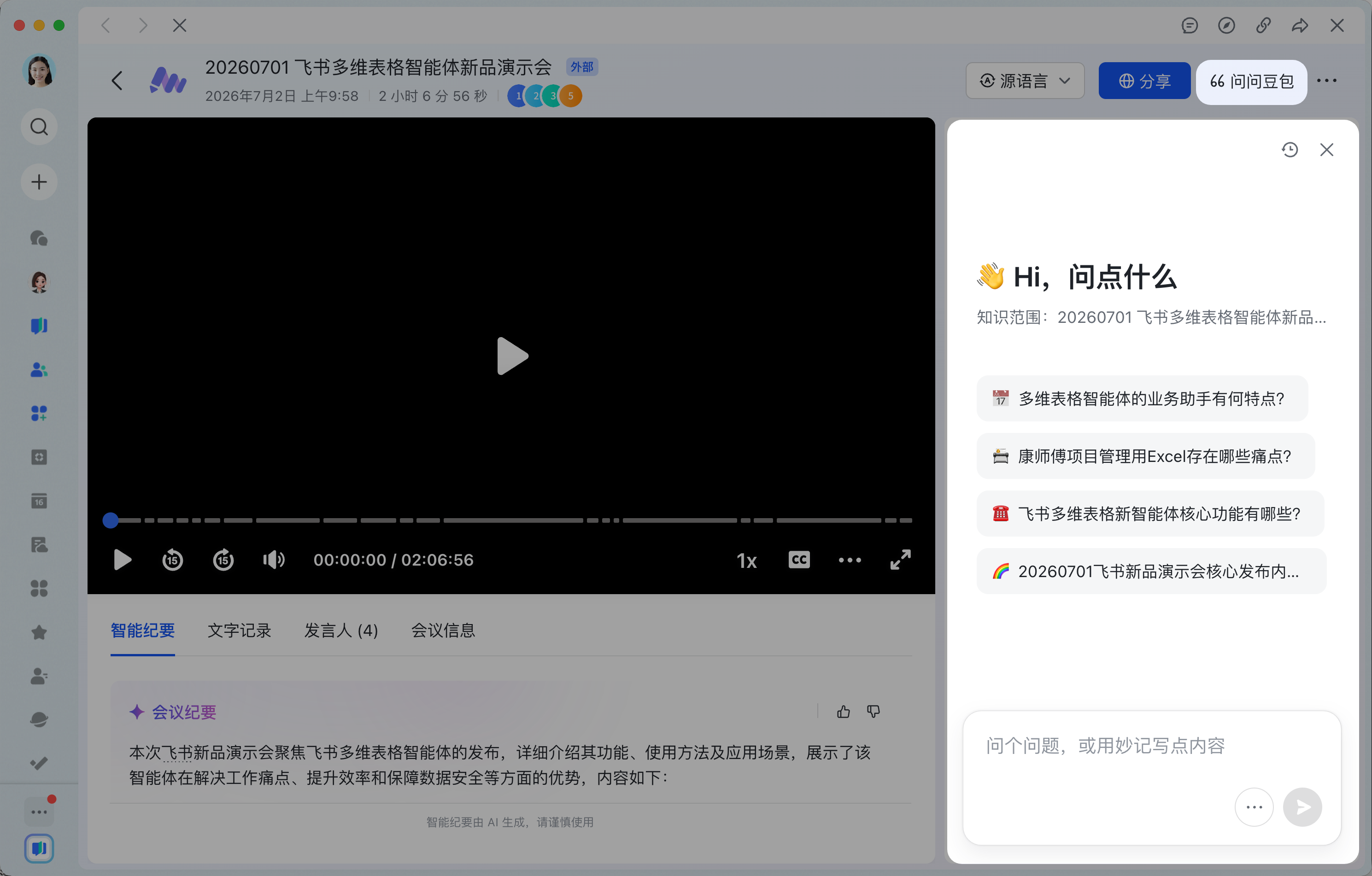Image resolution: width=1372 pixels, height=876 pixels.
Task: Open video more options ellipsis
Action: (x=850, y=560)
